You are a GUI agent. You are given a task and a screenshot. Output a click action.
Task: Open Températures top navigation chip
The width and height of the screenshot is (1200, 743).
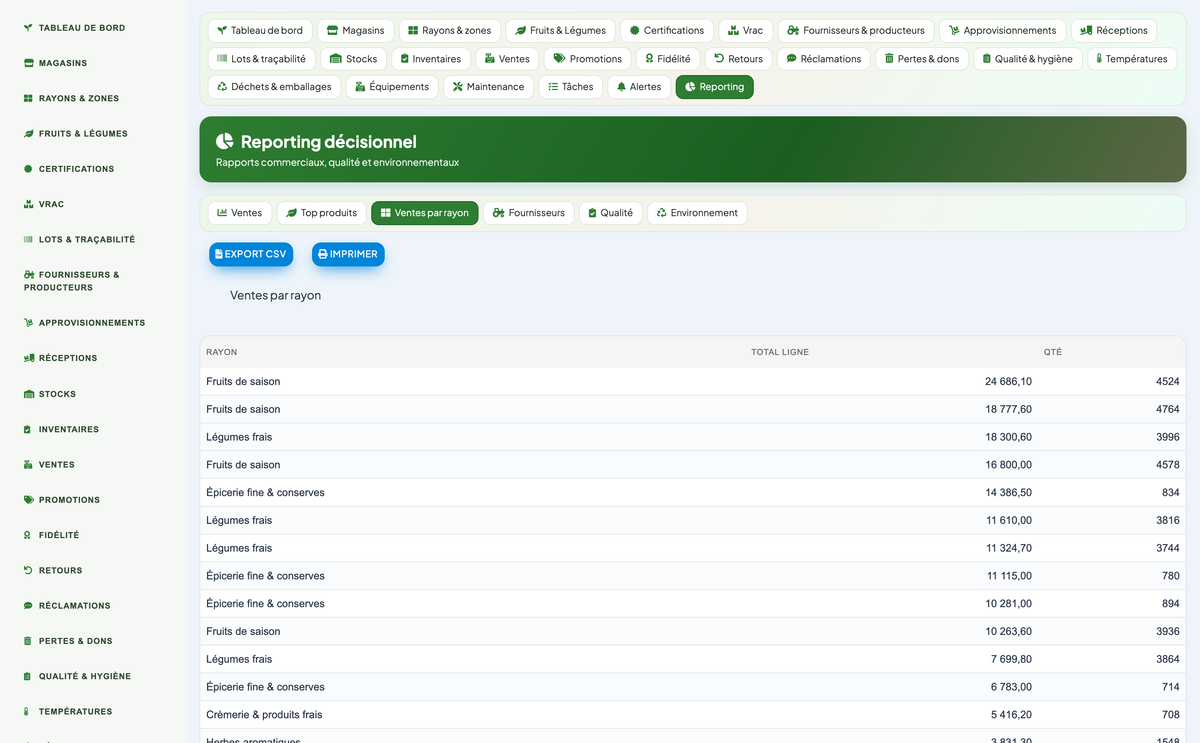point(1132,59)
